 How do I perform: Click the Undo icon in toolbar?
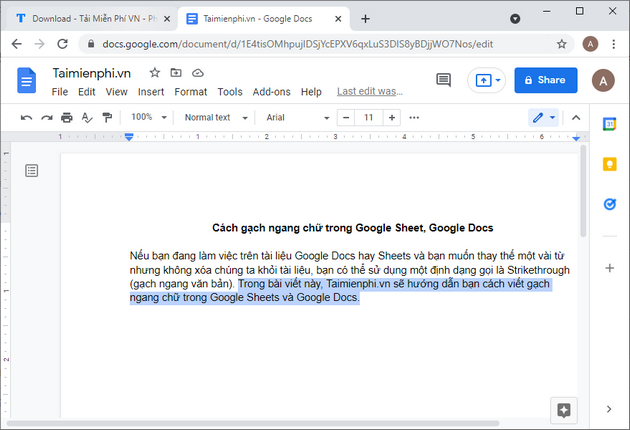pos(27,118)
